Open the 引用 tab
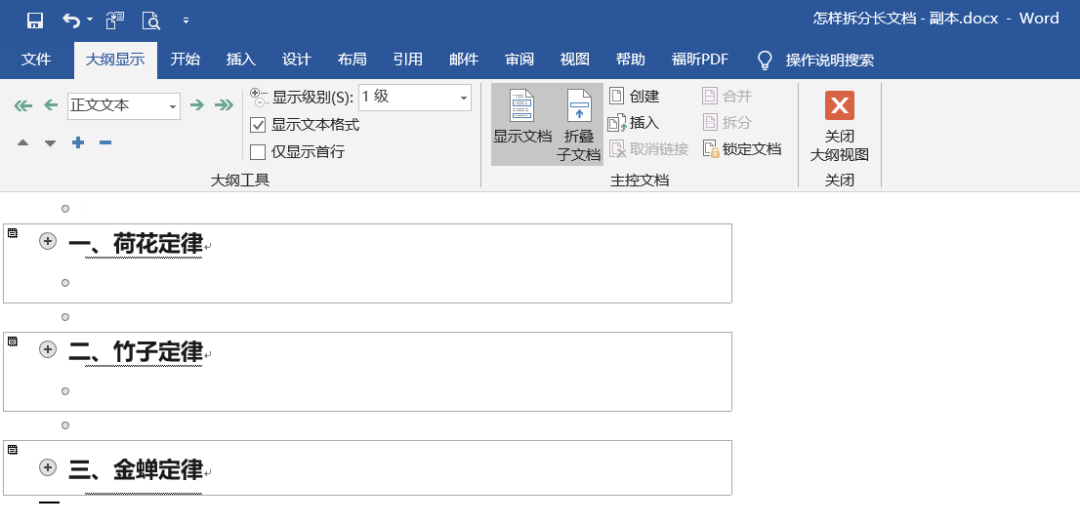 (x=408, y=60)
